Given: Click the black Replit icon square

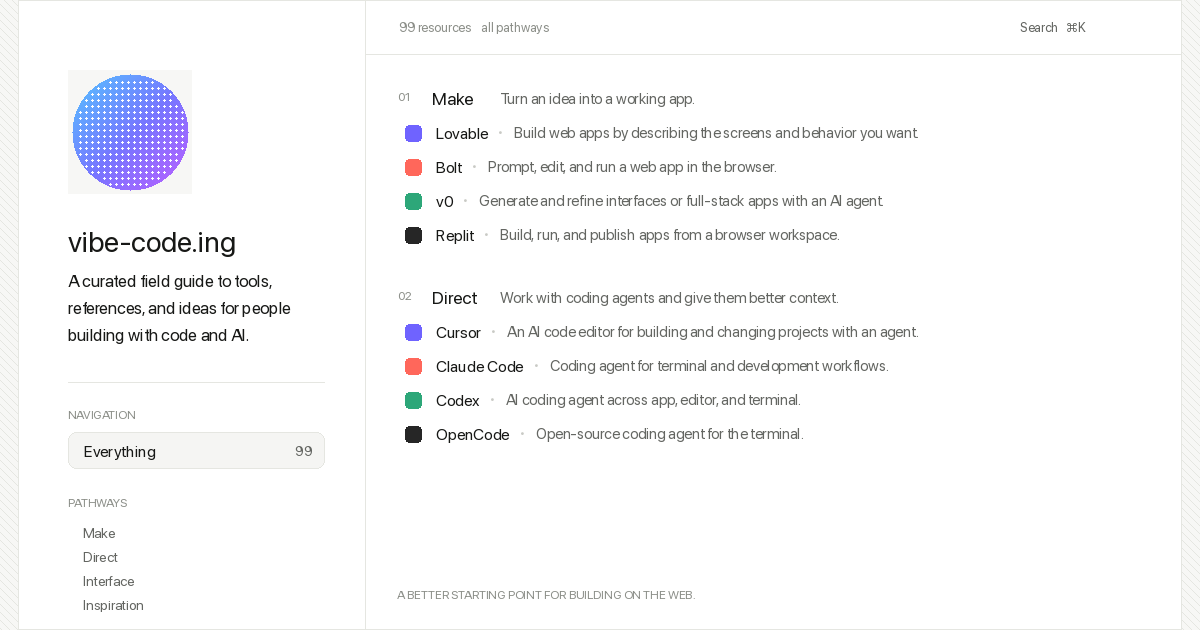Looking at the screenshot, I should (413, 235).
